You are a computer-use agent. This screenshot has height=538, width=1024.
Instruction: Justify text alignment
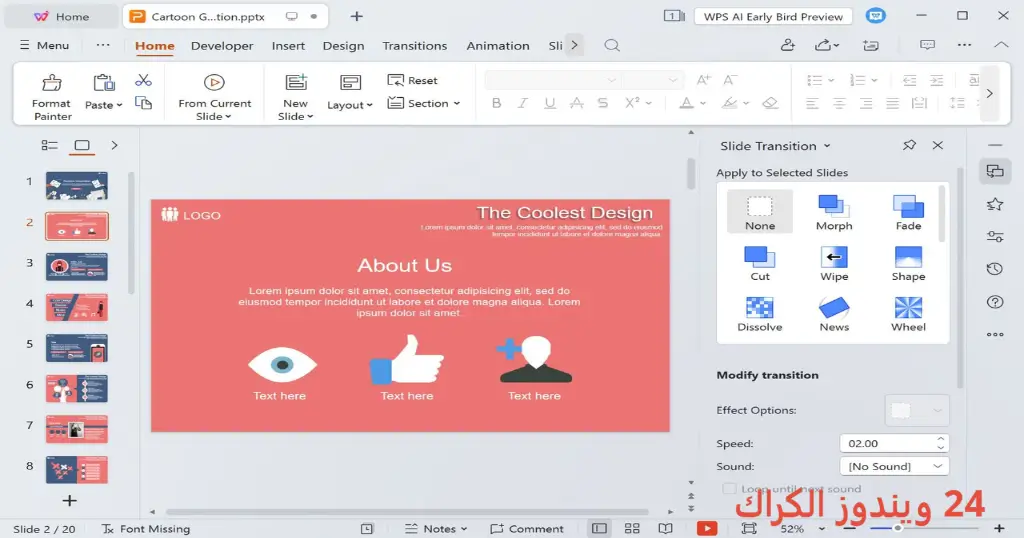click(x=893, y=103)
